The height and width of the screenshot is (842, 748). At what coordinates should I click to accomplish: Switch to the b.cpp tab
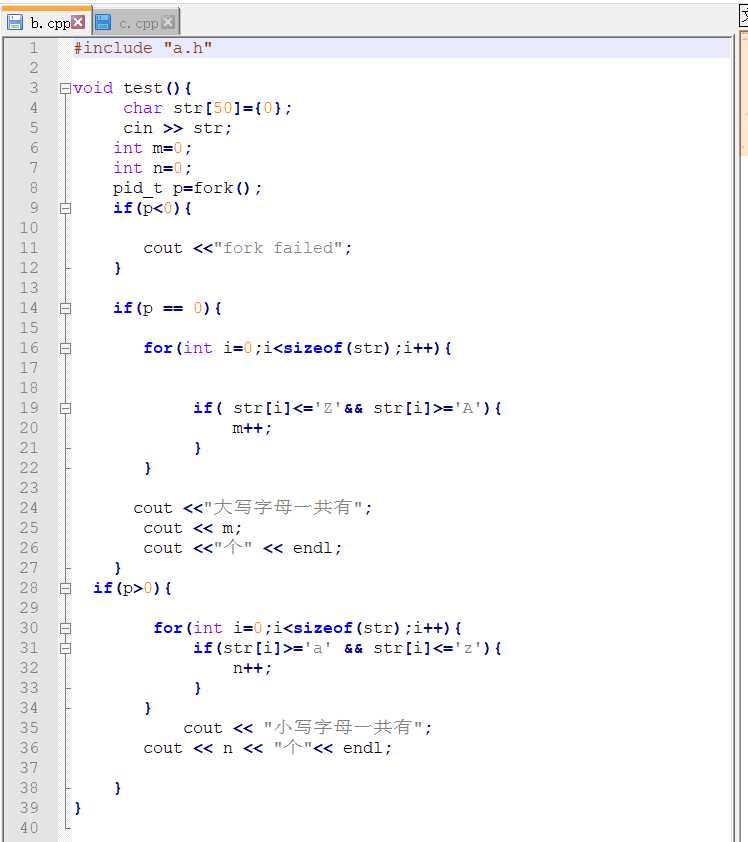46,22
